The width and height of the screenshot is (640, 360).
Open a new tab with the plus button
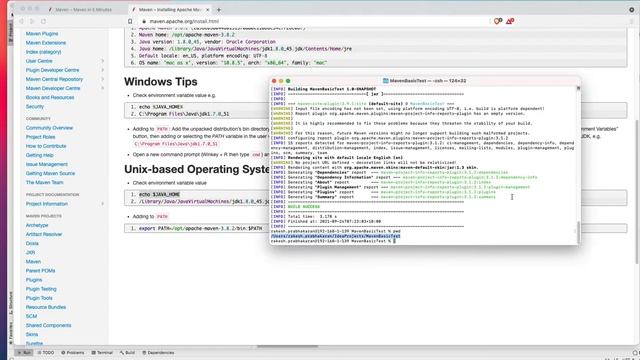tap(219, 9)
